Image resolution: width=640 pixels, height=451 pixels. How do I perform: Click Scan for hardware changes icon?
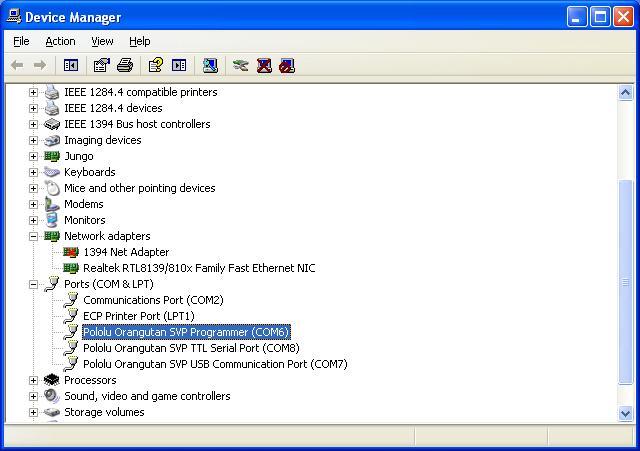pos(210,65)
